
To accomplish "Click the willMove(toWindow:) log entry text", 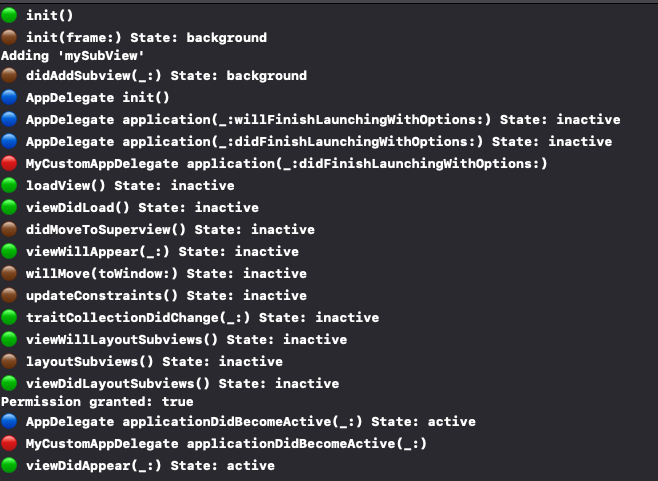I will pyautogui.click(x=166, y=274).
